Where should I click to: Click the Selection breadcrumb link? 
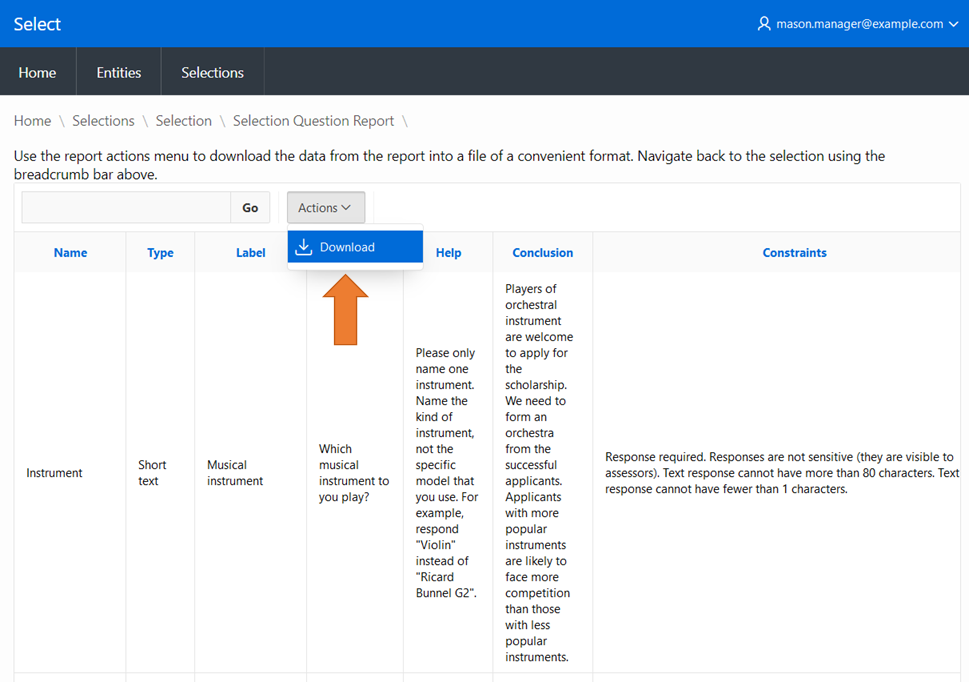click(x=183, y=121)
